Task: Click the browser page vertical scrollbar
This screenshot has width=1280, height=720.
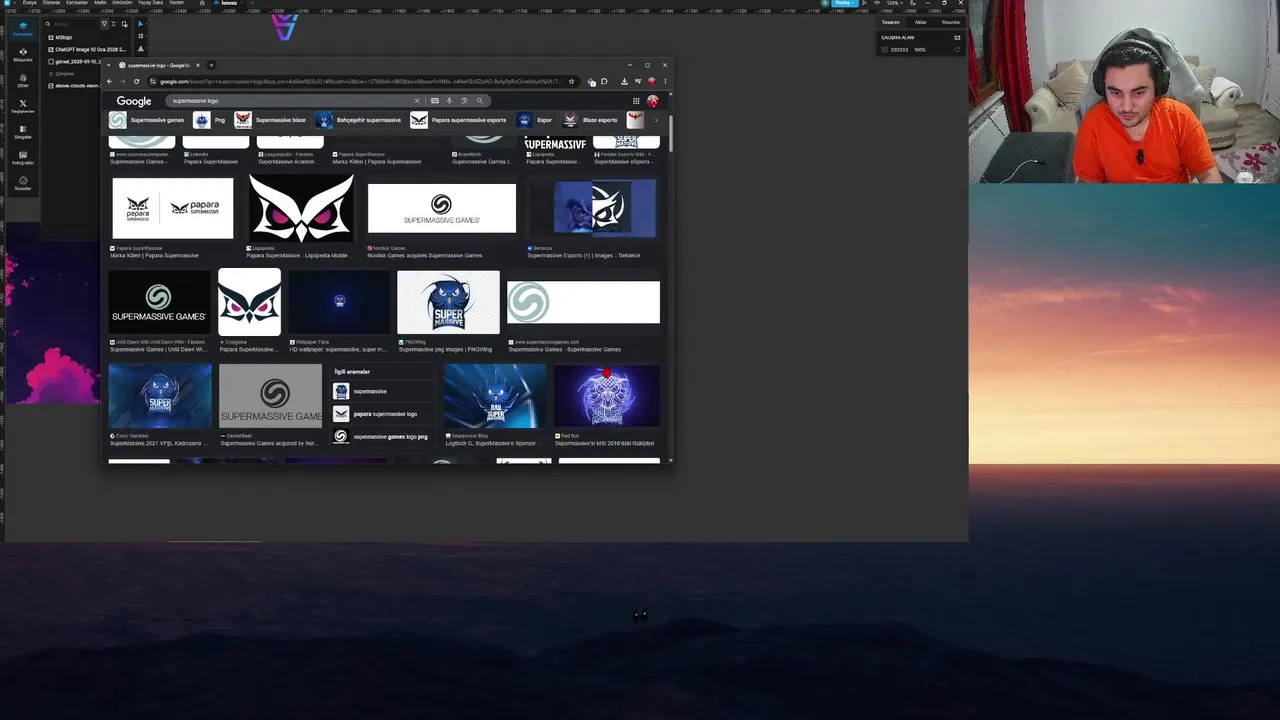Action: pos(670,133)
